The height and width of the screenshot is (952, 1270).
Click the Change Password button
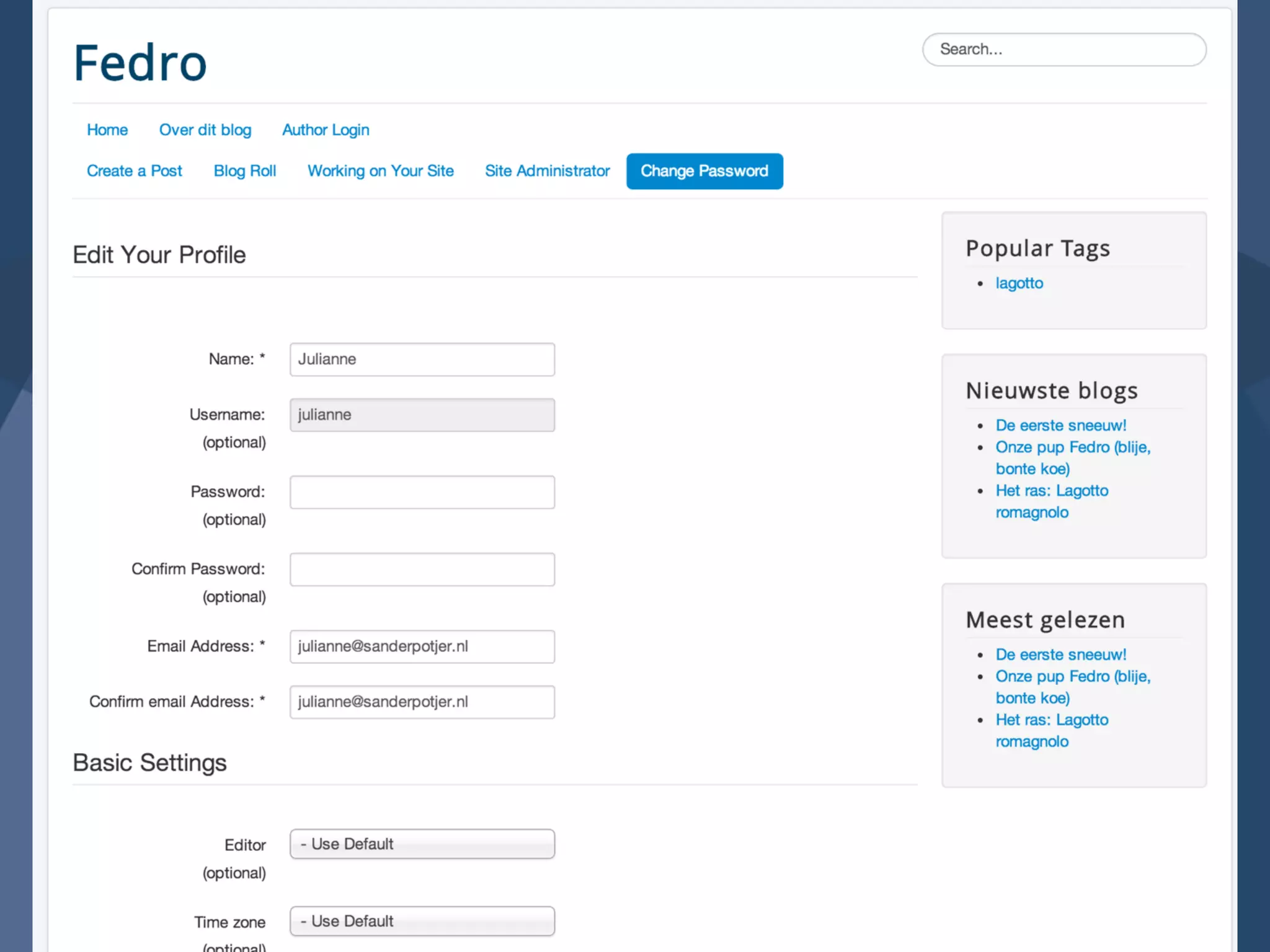[704, 171]
